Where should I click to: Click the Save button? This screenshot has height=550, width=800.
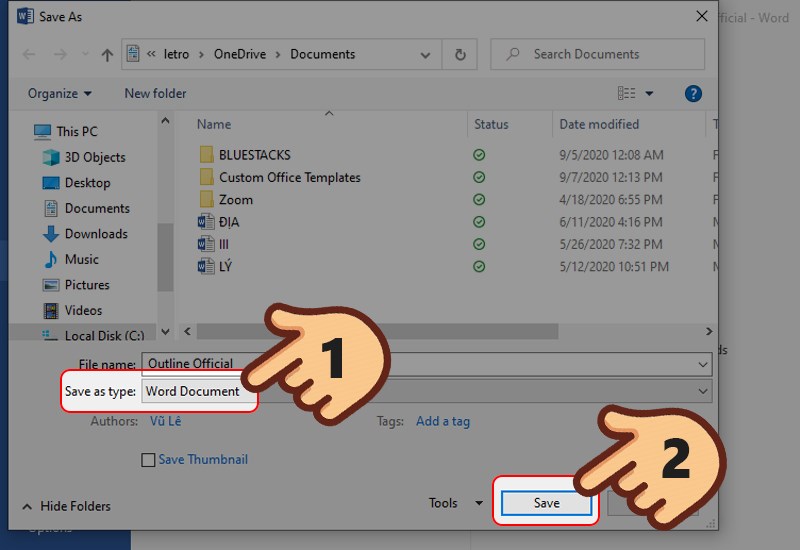tap(546, 503)
